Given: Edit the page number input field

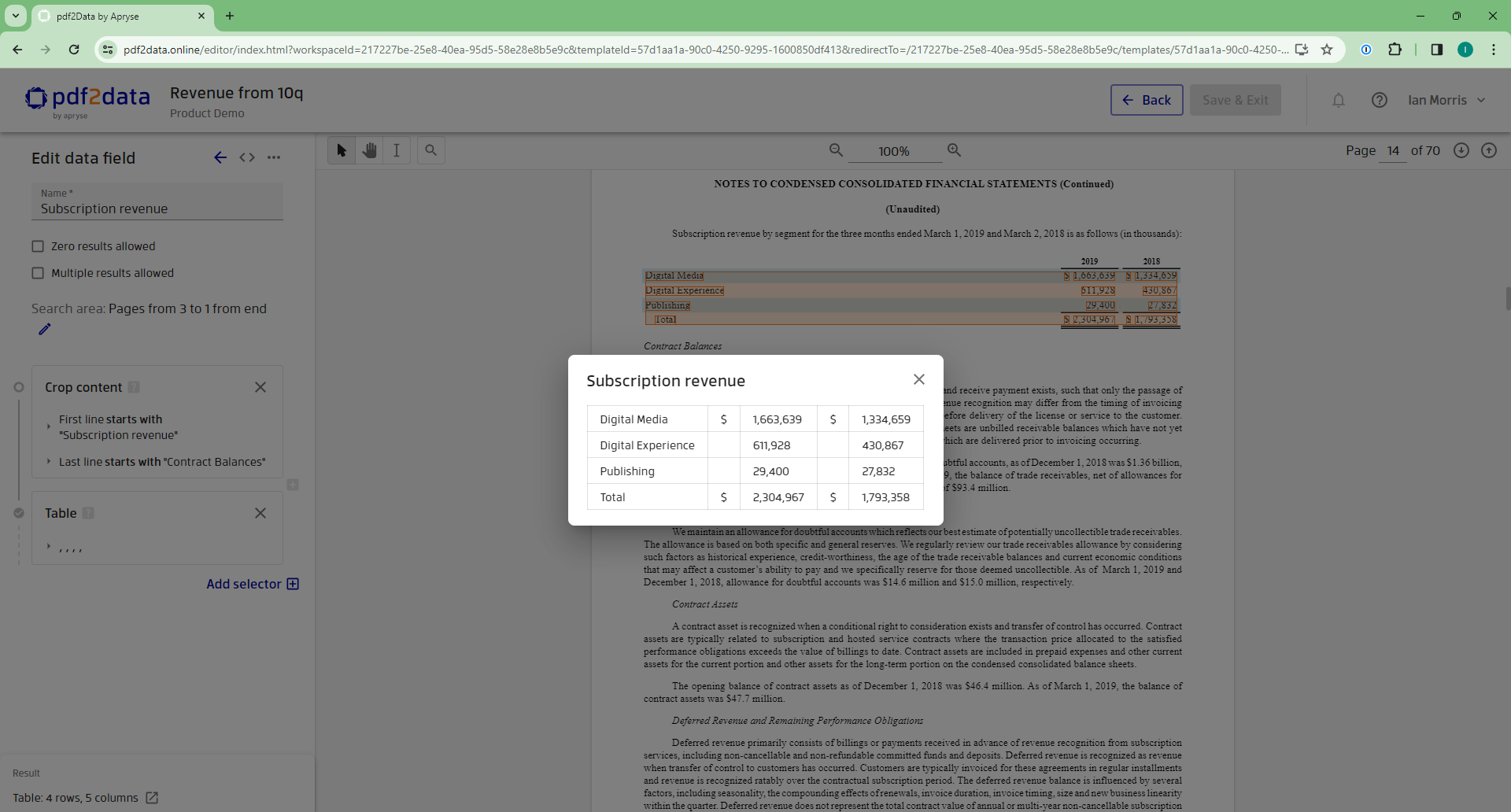Looking at the screenshot, I should point(1392,150).
